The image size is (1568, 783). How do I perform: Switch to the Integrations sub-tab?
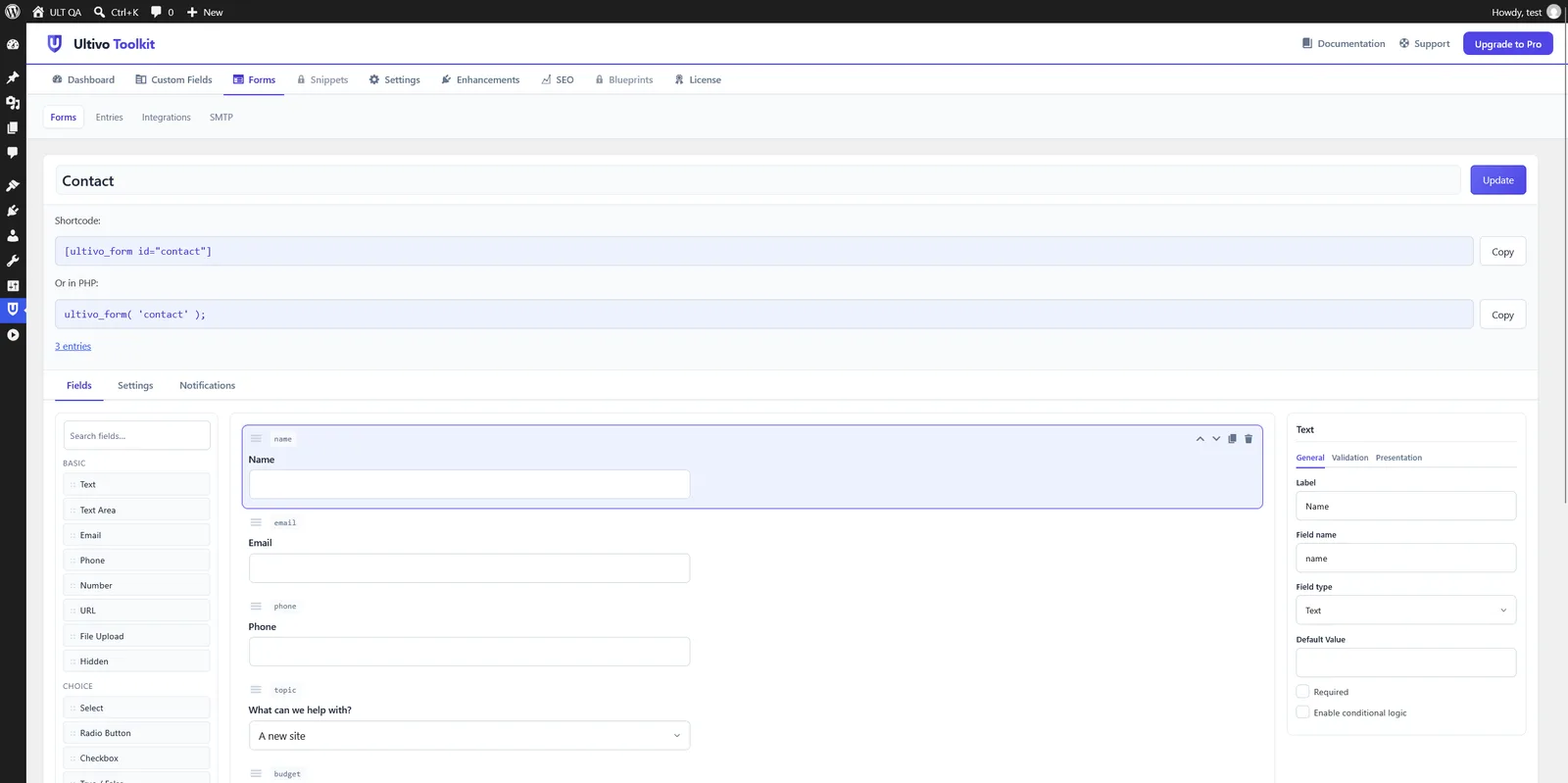point(167,118)
